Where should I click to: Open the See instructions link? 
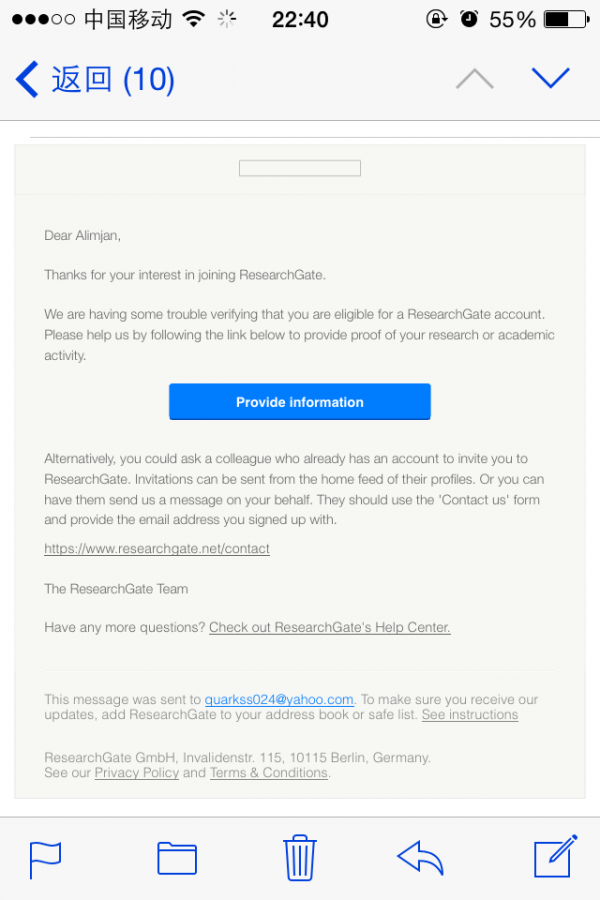point(470,715)
